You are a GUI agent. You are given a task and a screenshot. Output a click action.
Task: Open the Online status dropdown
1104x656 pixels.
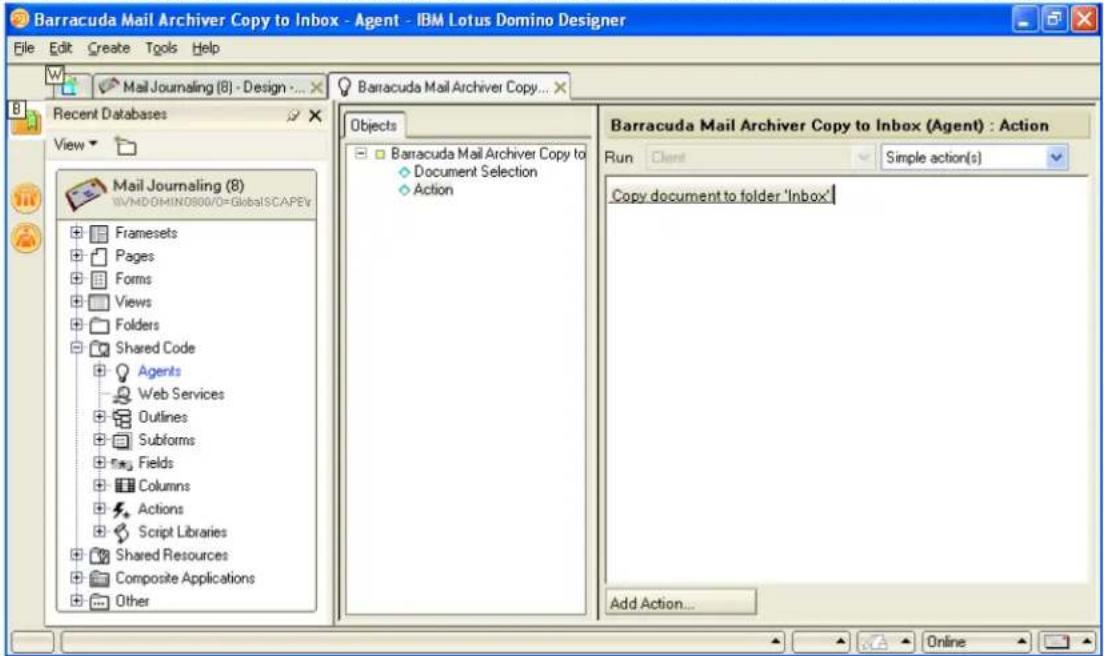coord(1021,642)
